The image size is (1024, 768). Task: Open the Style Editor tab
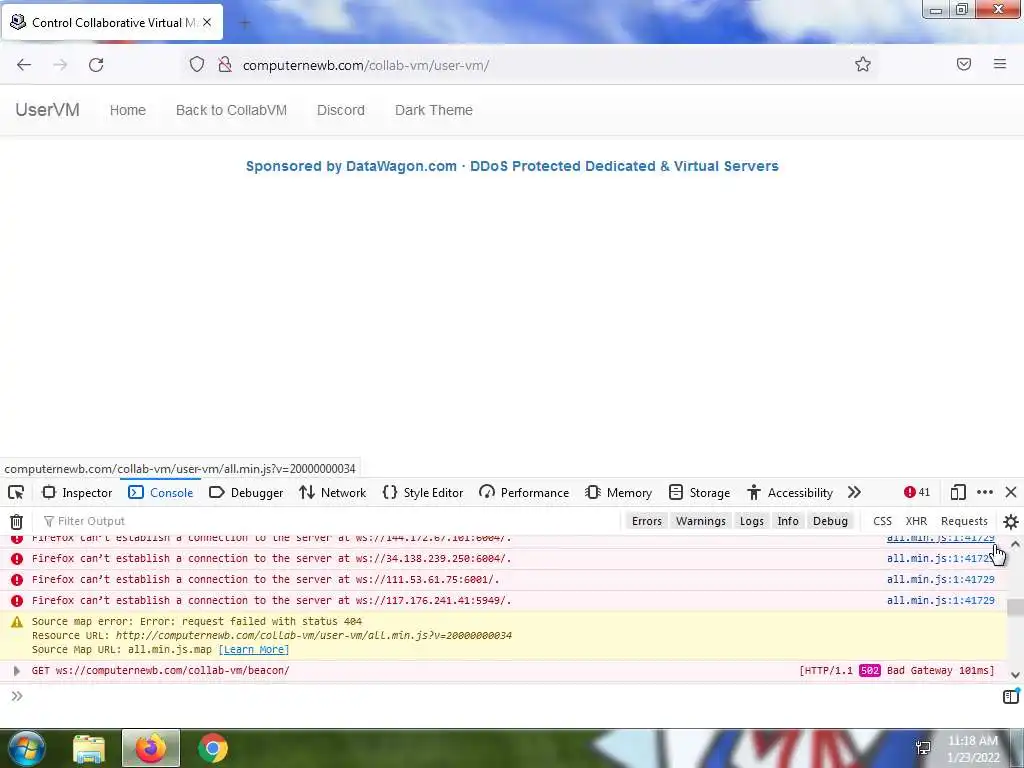tap(423, 492)
